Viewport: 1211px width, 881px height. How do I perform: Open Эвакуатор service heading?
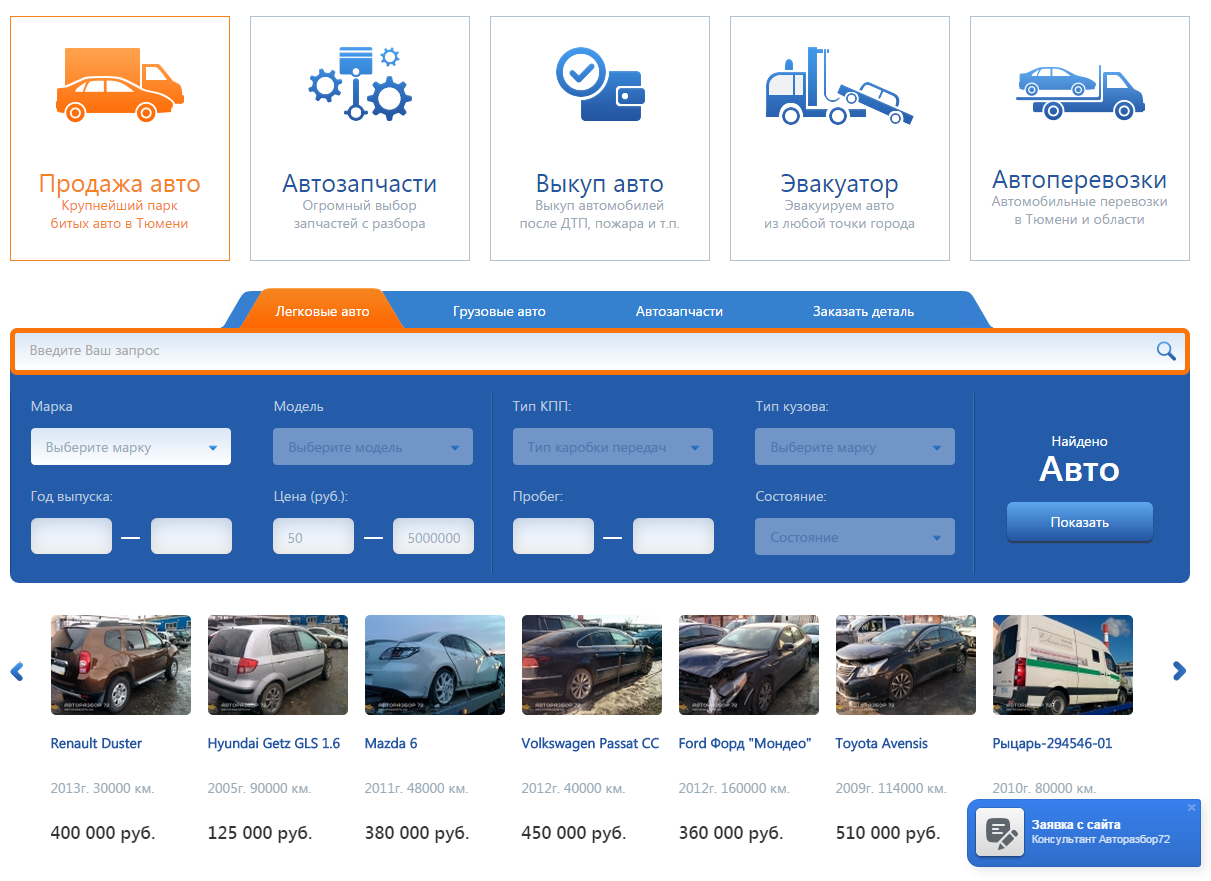click(x=840, y=184)
